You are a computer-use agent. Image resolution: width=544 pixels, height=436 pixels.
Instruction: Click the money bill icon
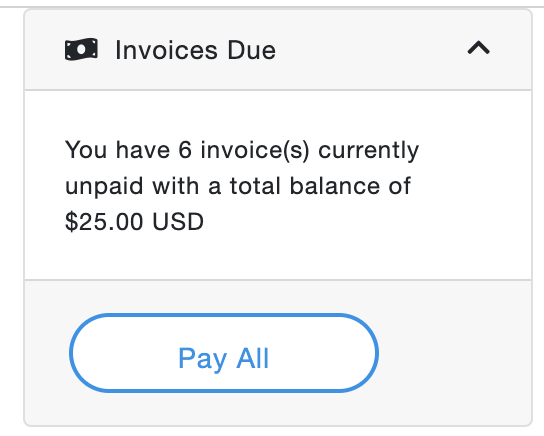coord(81,49)
